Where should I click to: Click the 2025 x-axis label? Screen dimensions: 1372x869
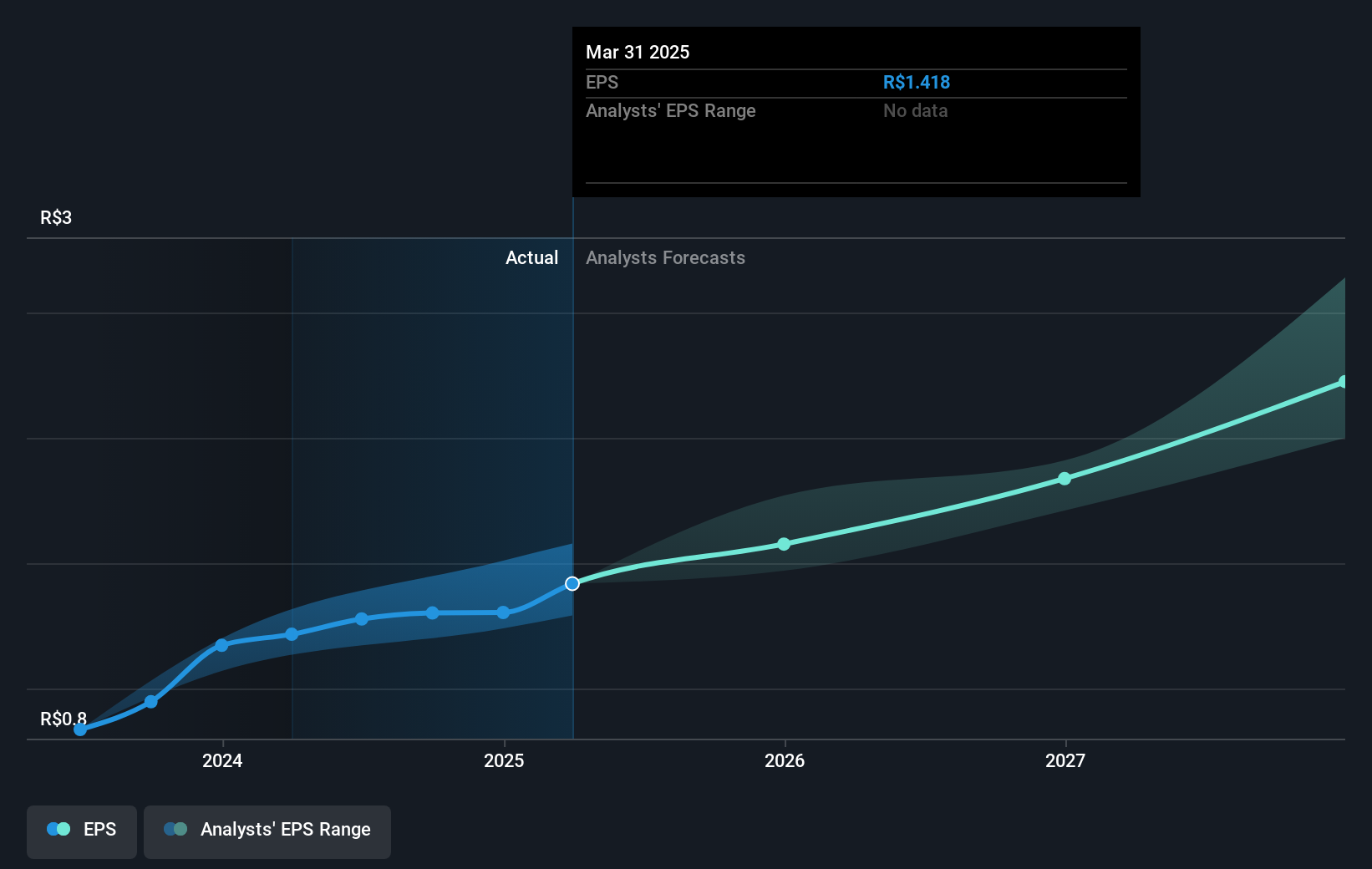pyautogui.click(x=504, y=760)
